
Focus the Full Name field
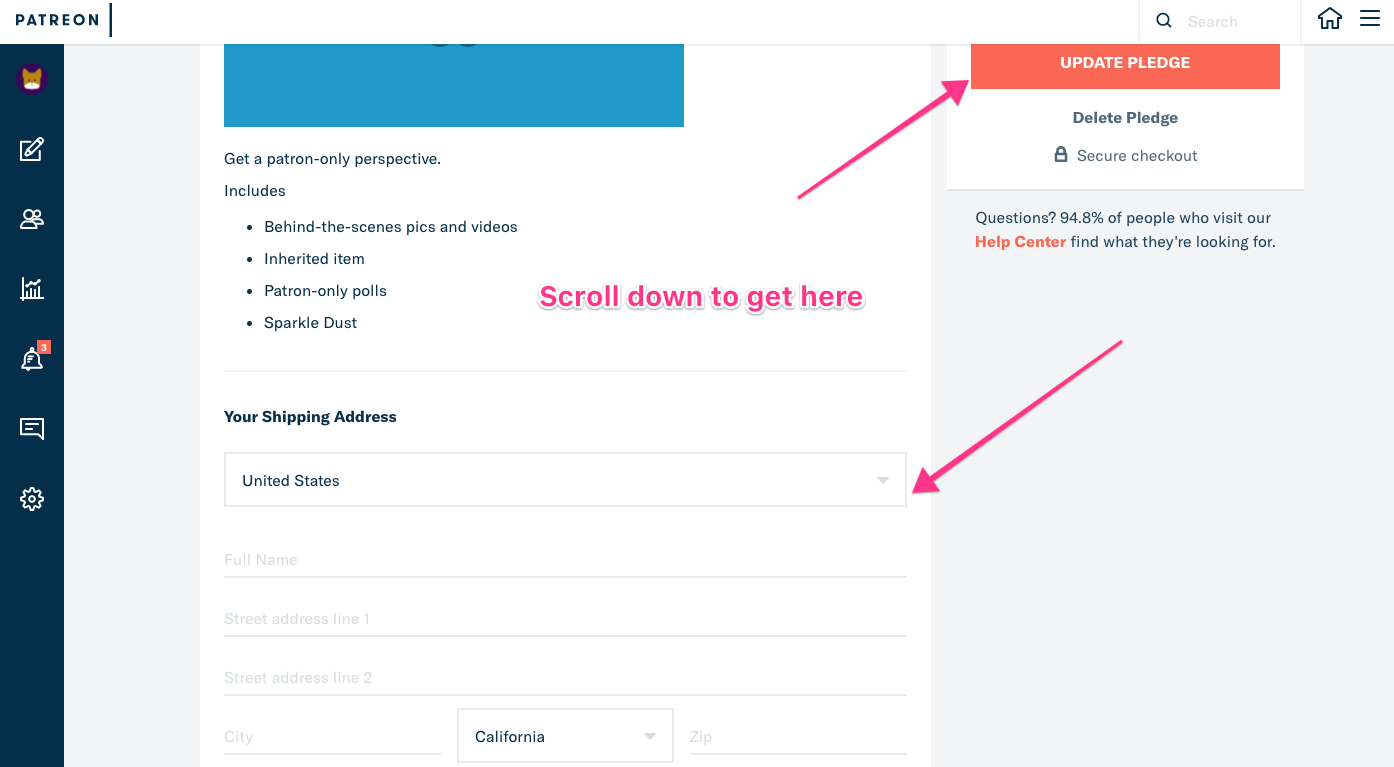coord(565,560)
